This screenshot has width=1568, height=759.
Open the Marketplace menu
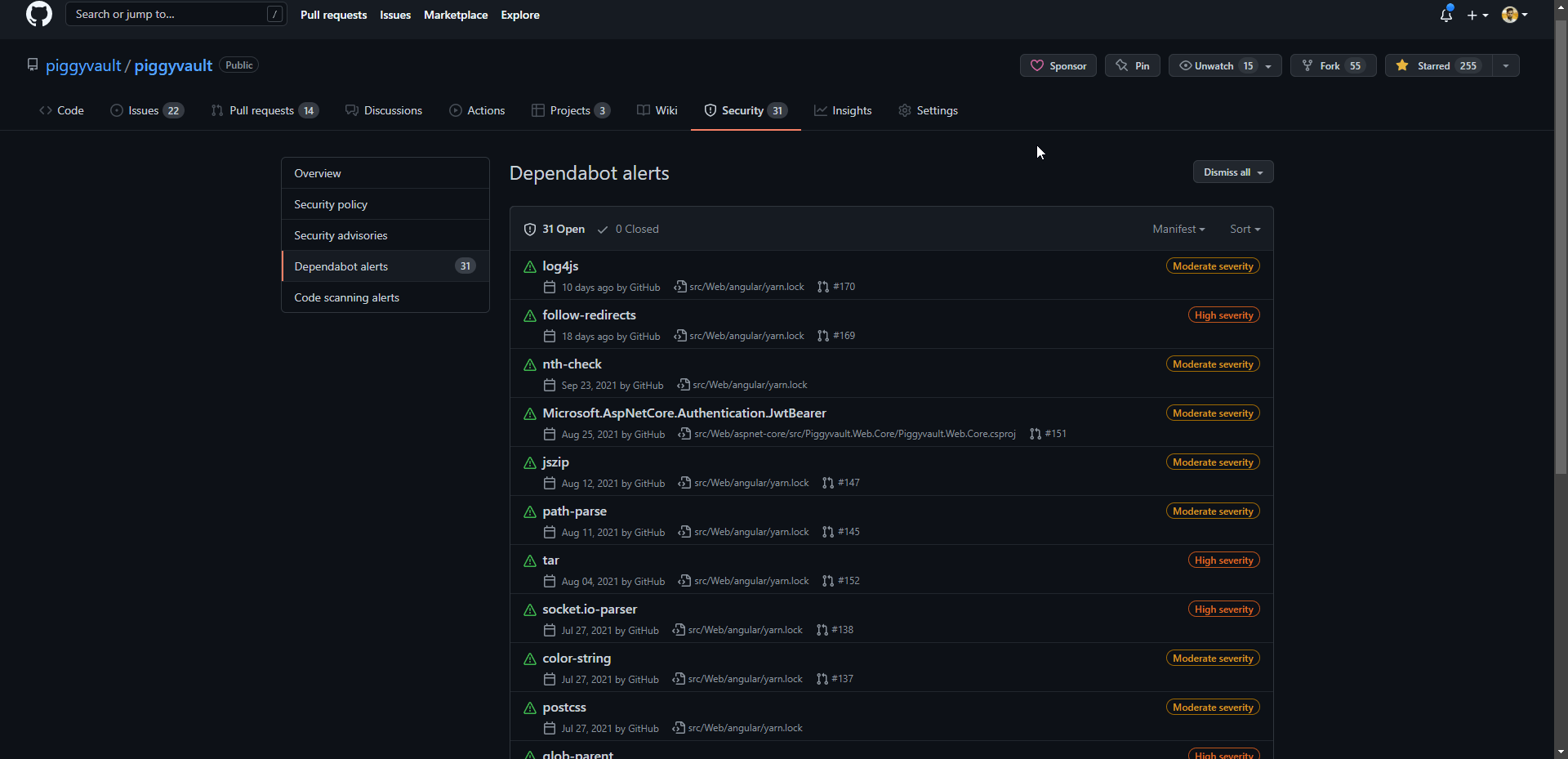(x=456, y=15)
